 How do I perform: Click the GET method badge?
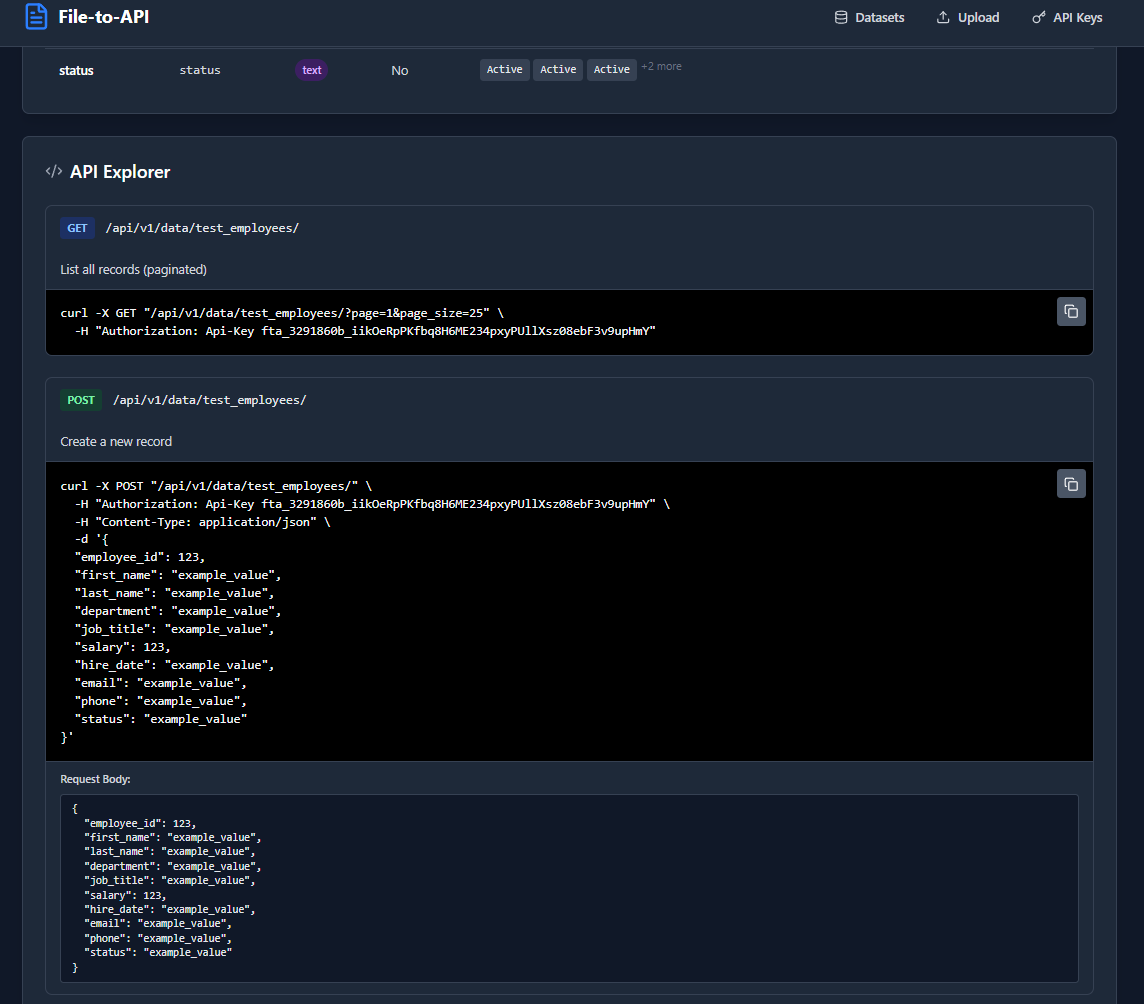point(77,228)
